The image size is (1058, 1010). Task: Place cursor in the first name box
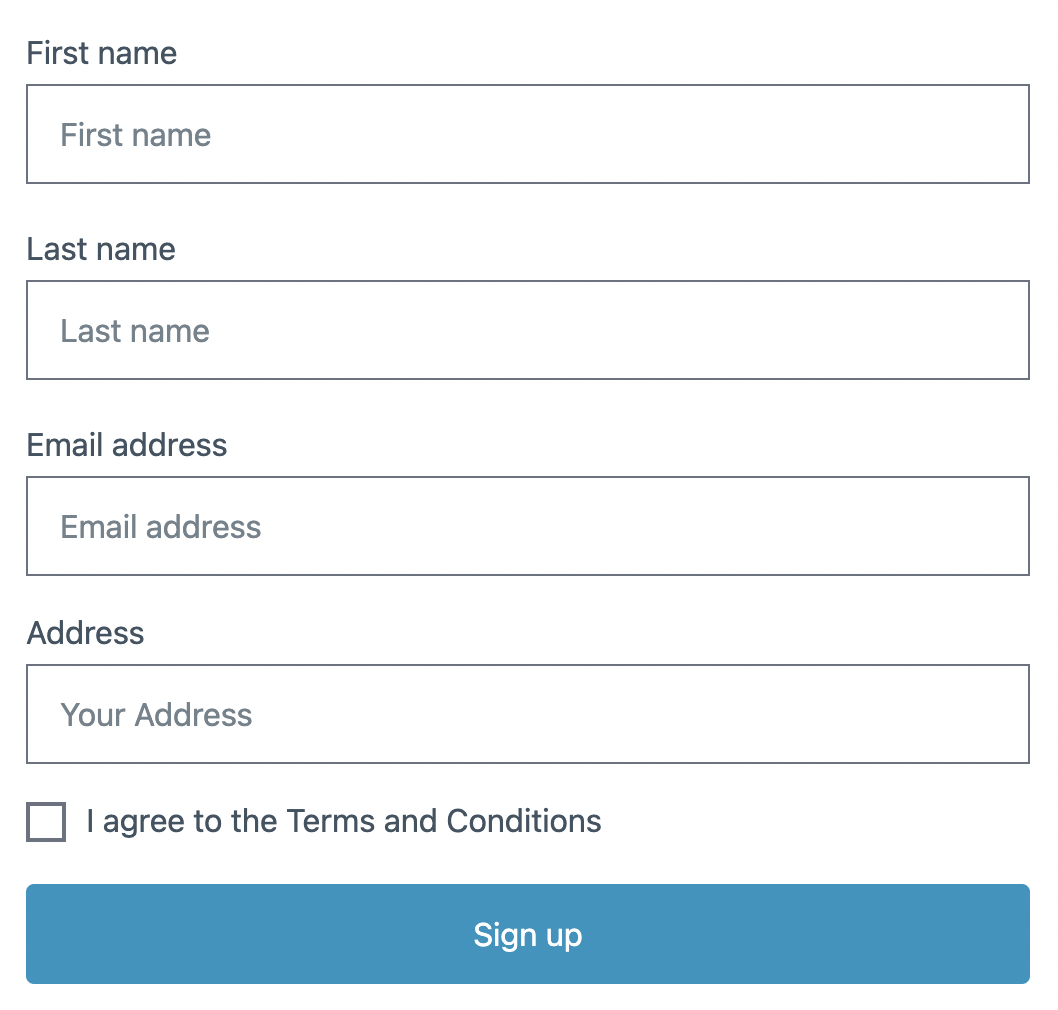(x=528, y=134)
